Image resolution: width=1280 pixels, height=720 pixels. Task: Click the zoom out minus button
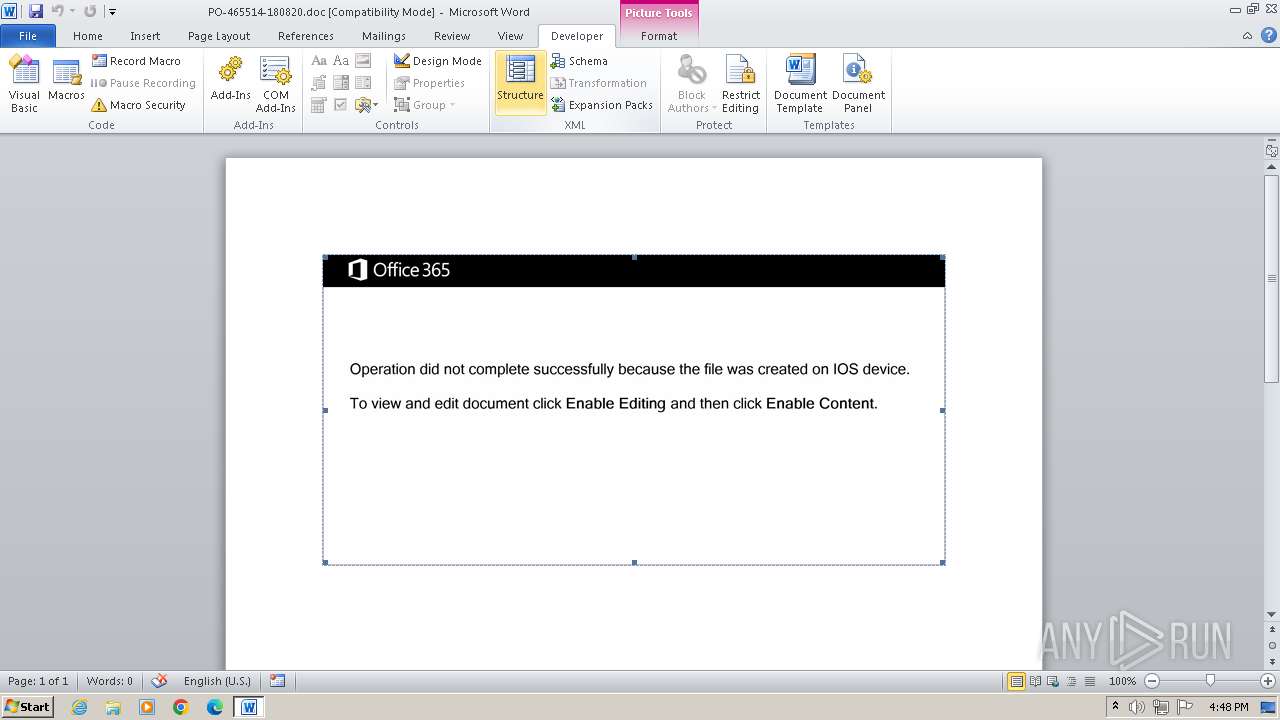click(x=1151, y=681)
